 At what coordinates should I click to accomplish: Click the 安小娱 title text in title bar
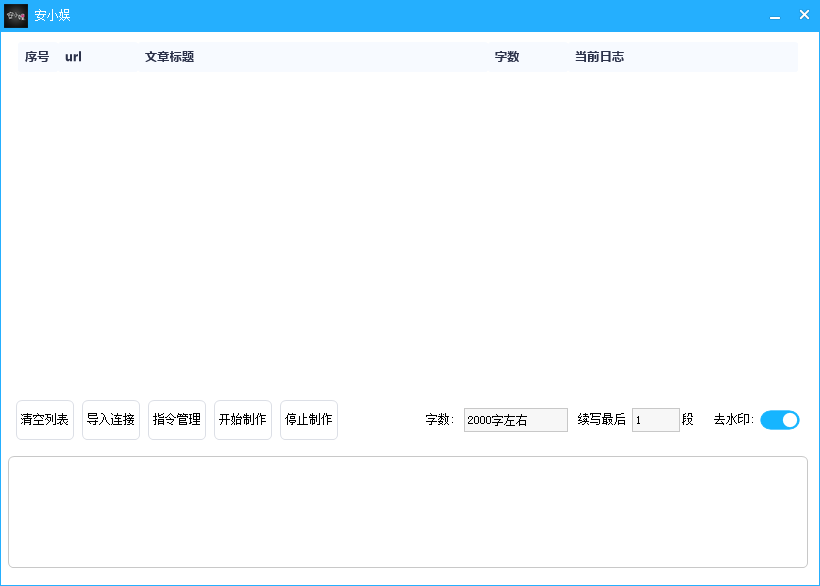52,15
